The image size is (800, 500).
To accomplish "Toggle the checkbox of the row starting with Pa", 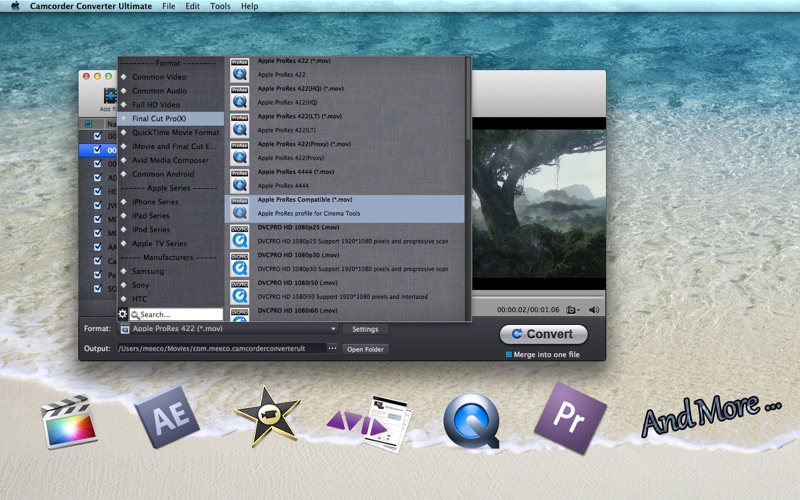I will point(97,274).
